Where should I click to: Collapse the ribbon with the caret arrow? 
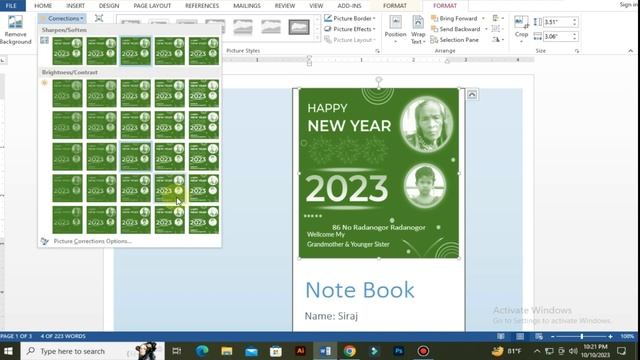(x=631, y=51)
